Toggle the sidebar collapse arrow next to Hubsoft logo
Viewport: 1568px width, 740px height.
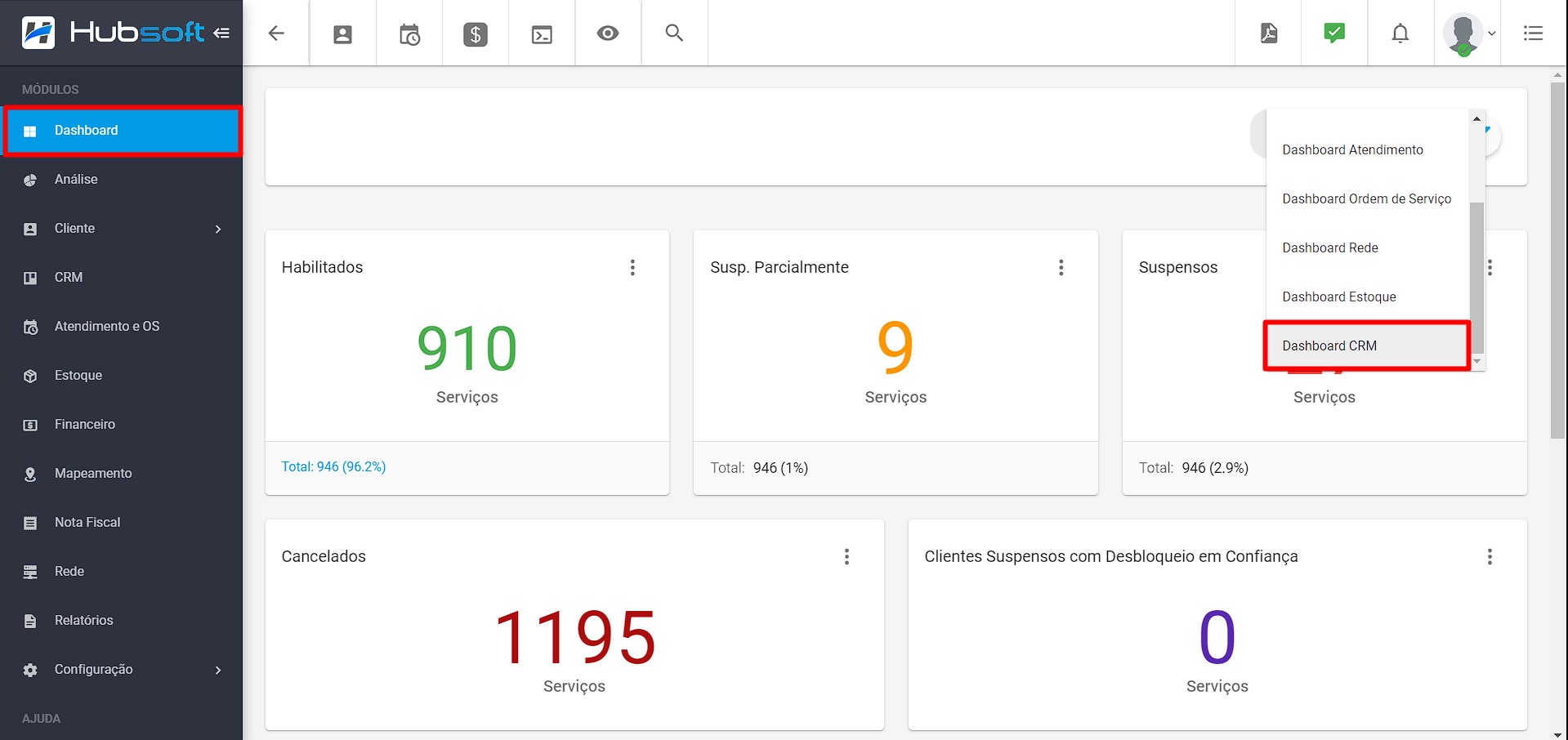[x=222, y=32]
